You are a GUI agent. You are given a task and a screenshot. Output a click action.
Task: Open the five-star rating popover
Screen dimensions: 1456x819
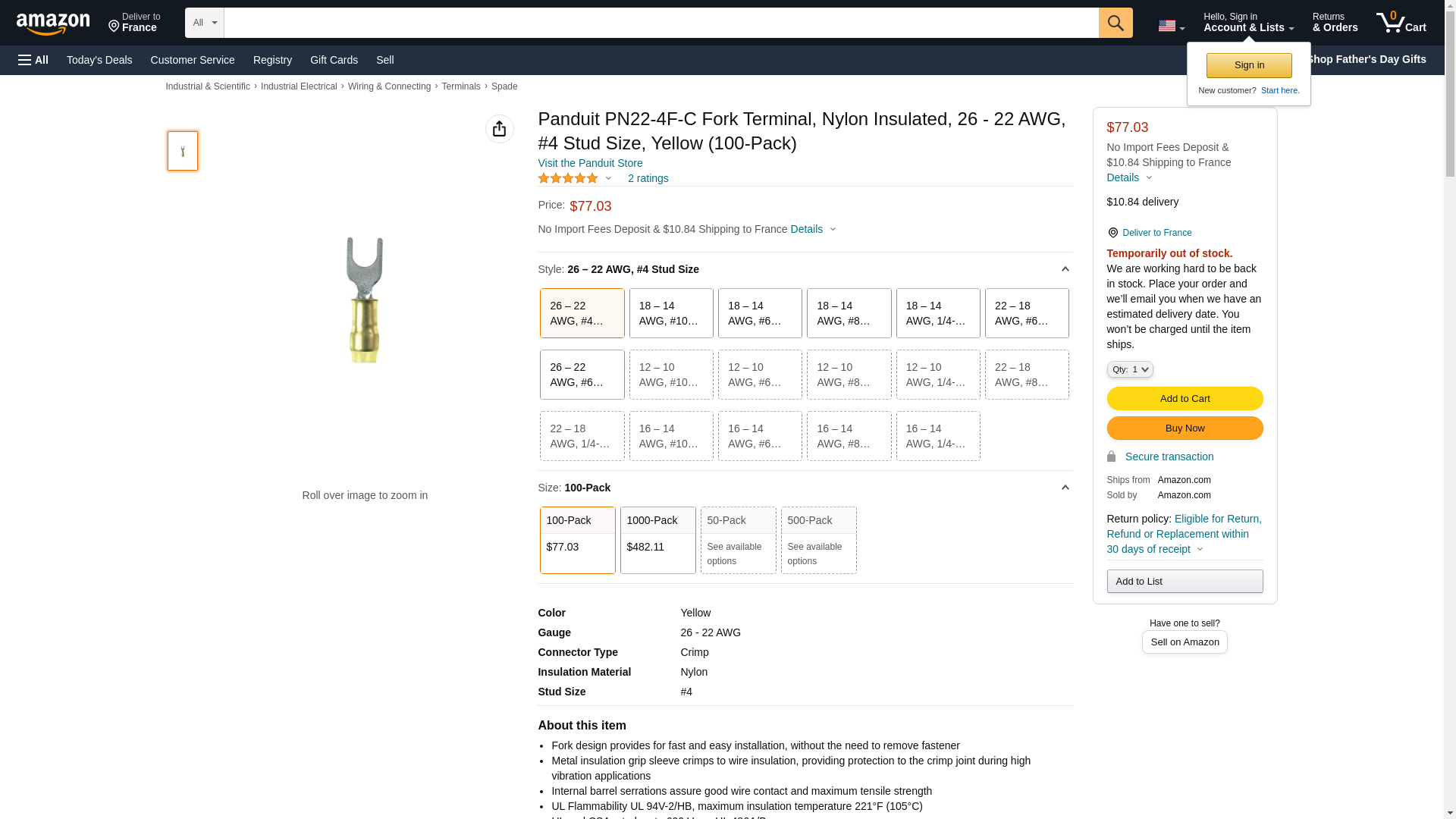pos(574,178)
